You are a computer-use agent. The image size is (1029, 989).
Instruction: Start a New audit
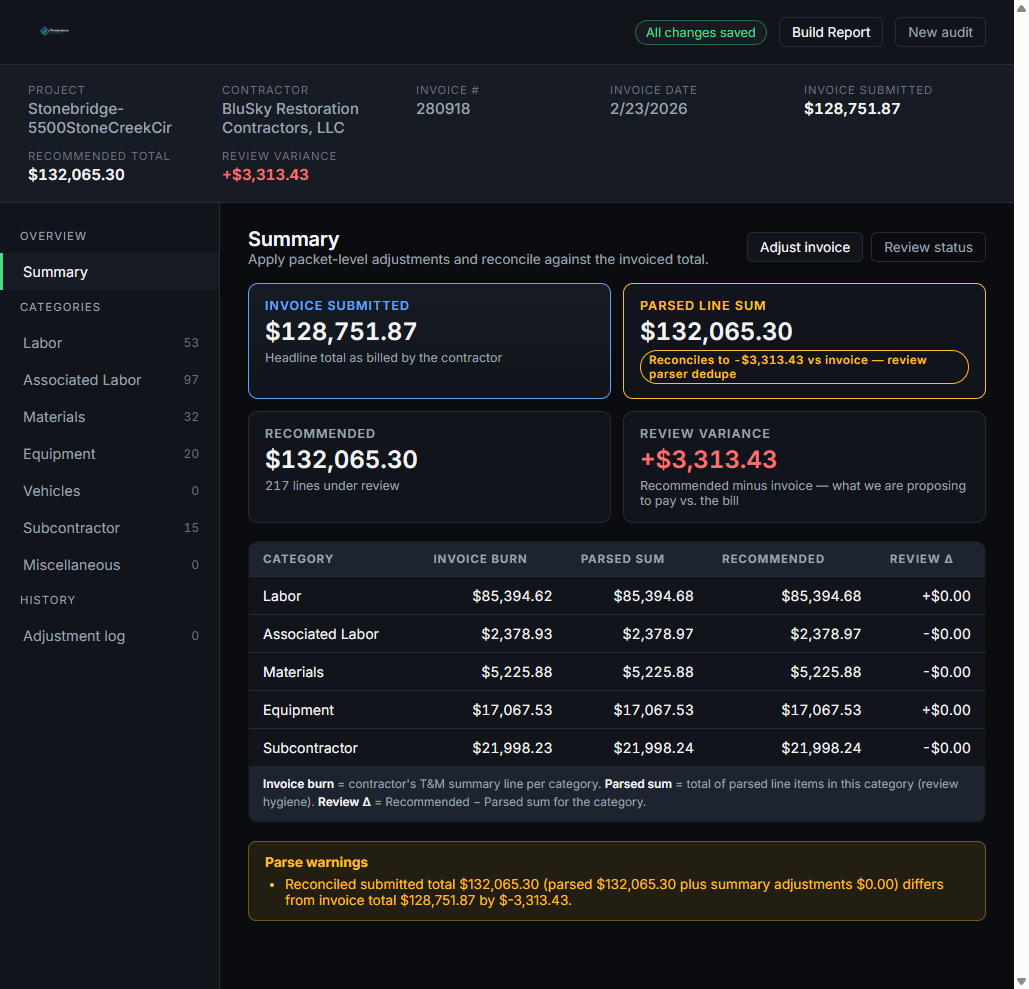pyautogui.click(x=940, y=32)
